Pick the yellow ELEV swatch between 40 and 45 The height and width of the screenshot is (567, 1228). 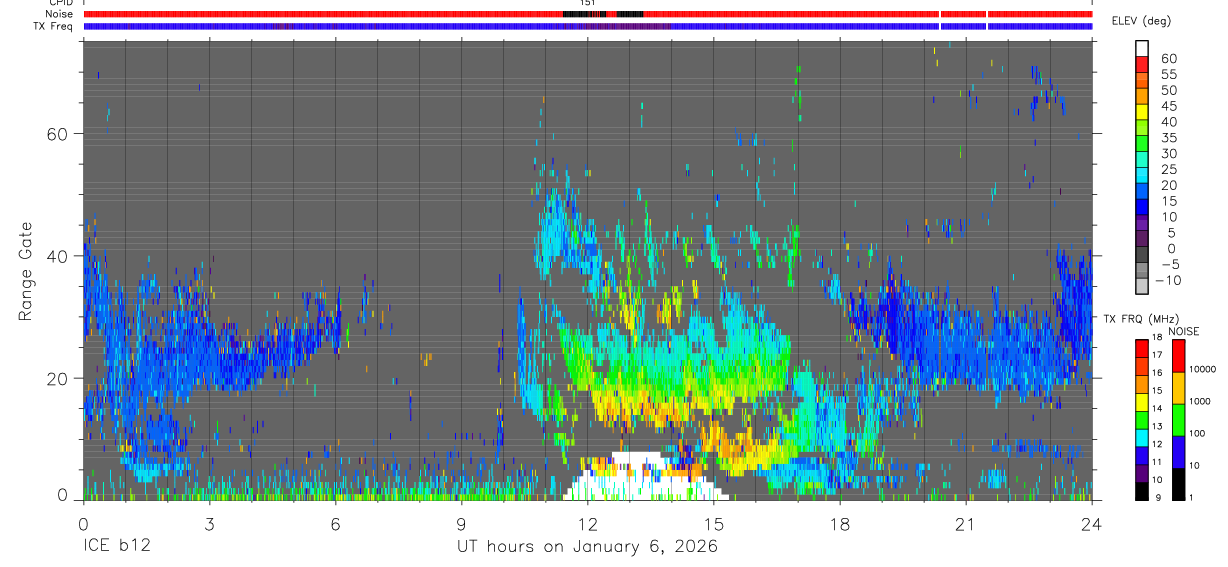(x=1143, y=111)
